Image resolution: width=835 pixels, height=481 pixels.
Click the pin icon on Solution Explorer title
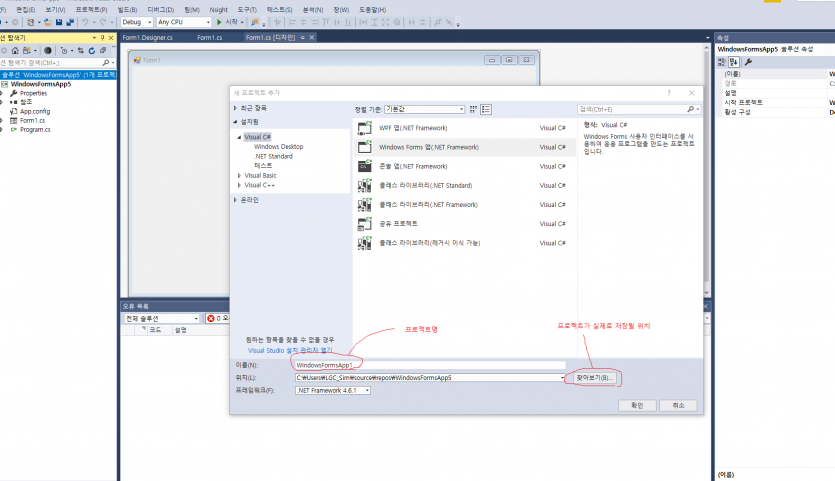102,38
